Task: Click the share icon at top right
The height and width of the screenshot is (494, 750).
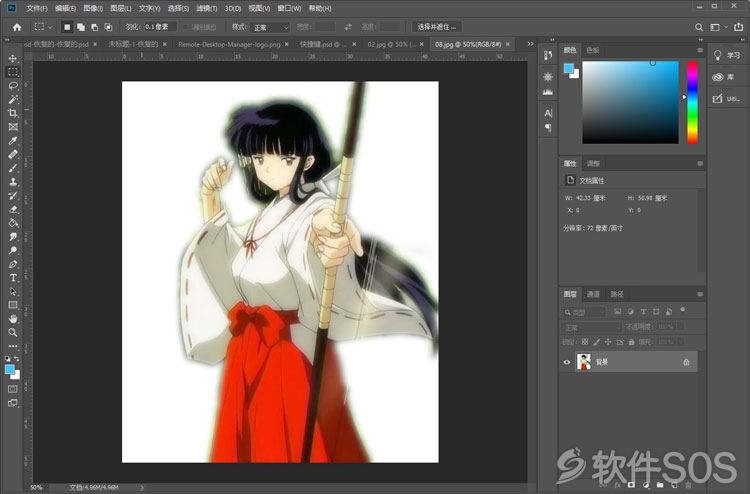Action: coord(739,27)
